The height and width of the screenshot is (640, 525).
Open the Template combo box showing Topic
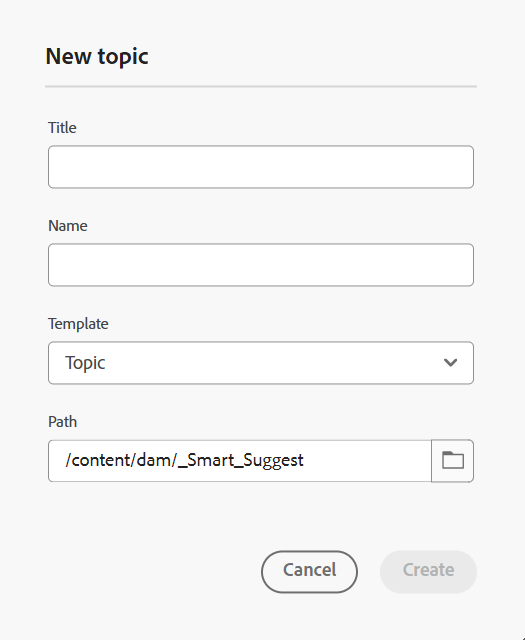click(x=261, y=363)
